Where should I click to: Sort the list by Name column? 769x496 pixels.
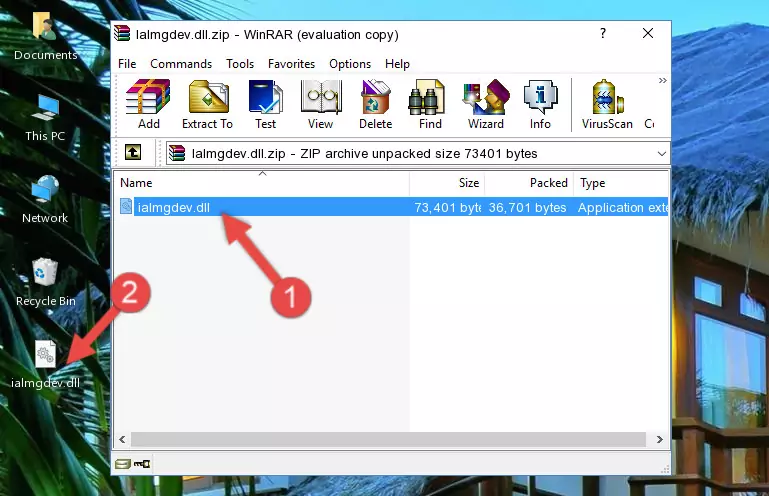pyautogui.click(x=262, y=183)
